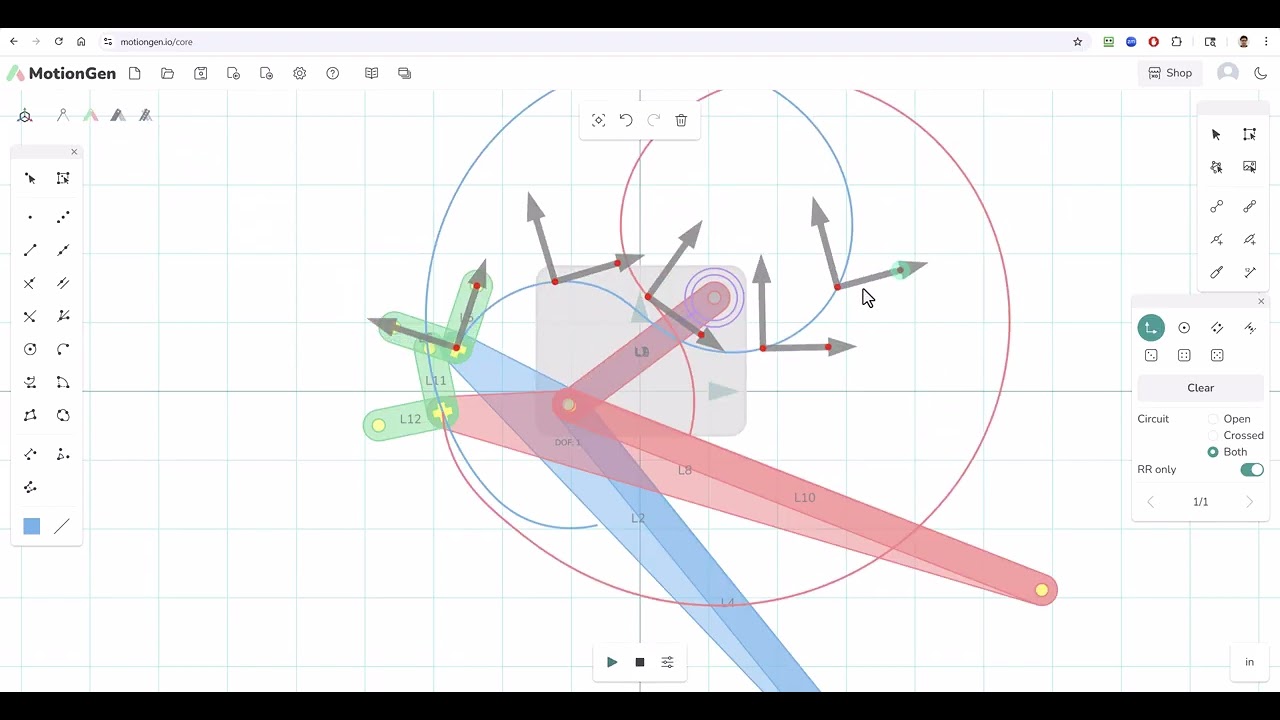Select the closed curve loop tool
Screen dimensions: 1280x720
[x=63, y=415]
